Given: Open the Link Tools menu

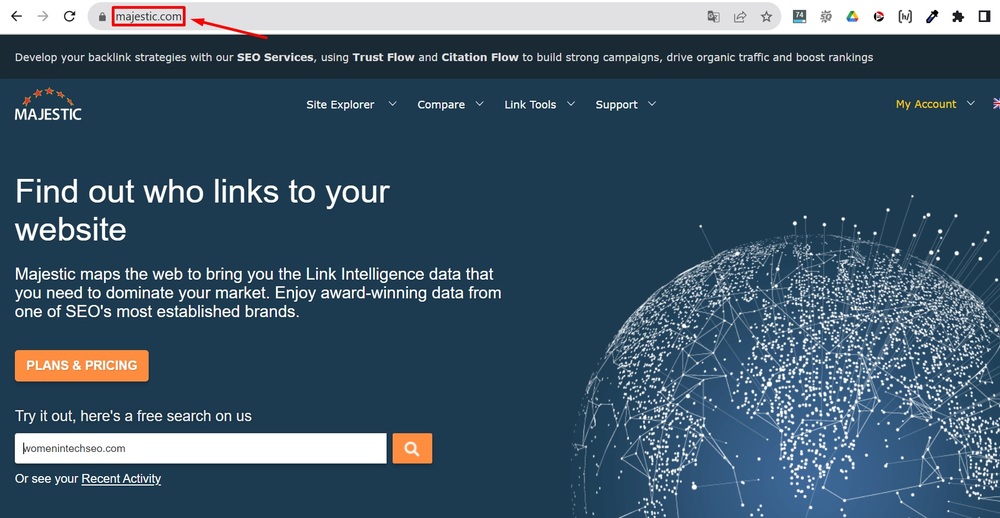Looking at the screenshot, I should 530,105.
